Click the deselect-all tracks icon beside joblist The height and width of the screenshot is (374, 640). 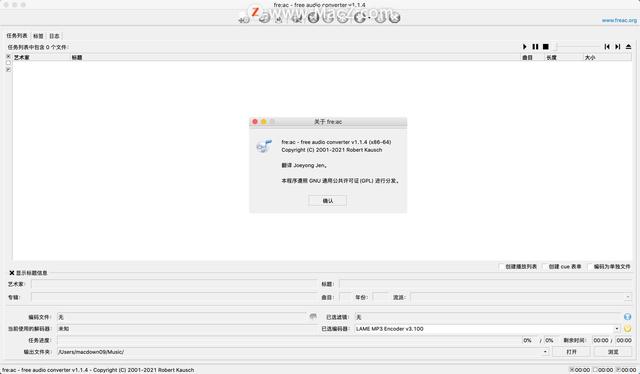pyautogui.click(x=9, y=63)
